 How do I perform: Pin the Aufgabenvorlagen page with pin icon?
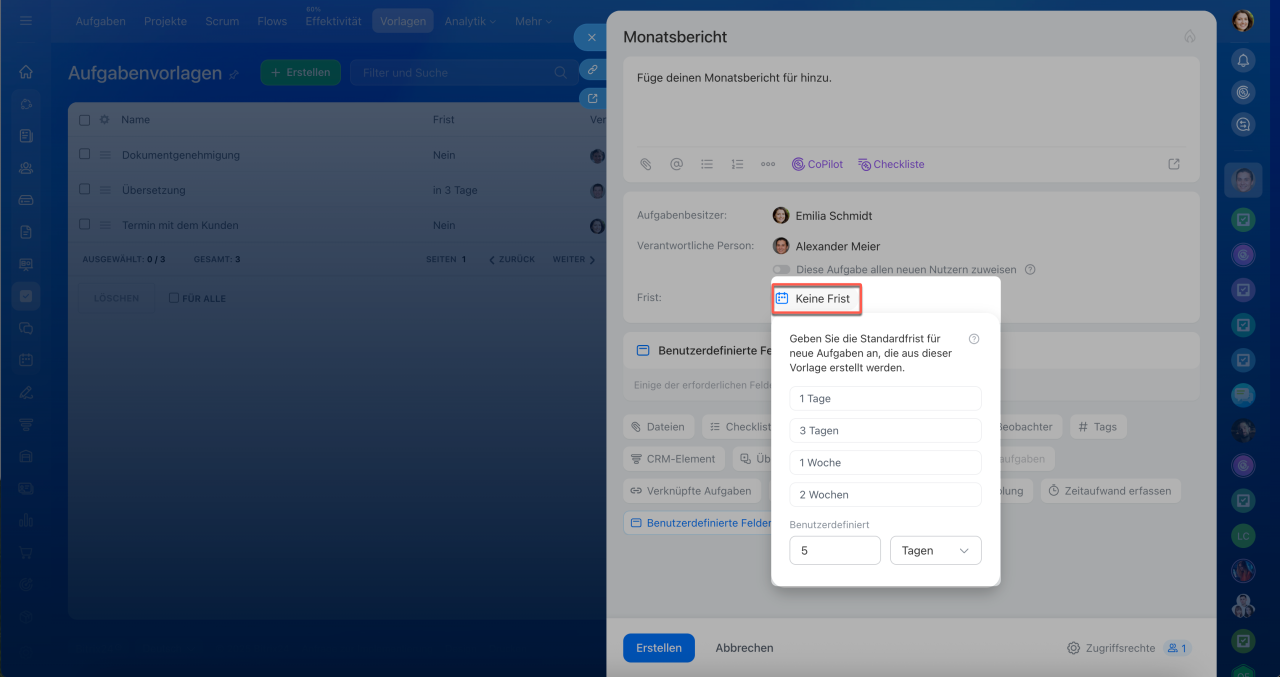pos(234,74)
